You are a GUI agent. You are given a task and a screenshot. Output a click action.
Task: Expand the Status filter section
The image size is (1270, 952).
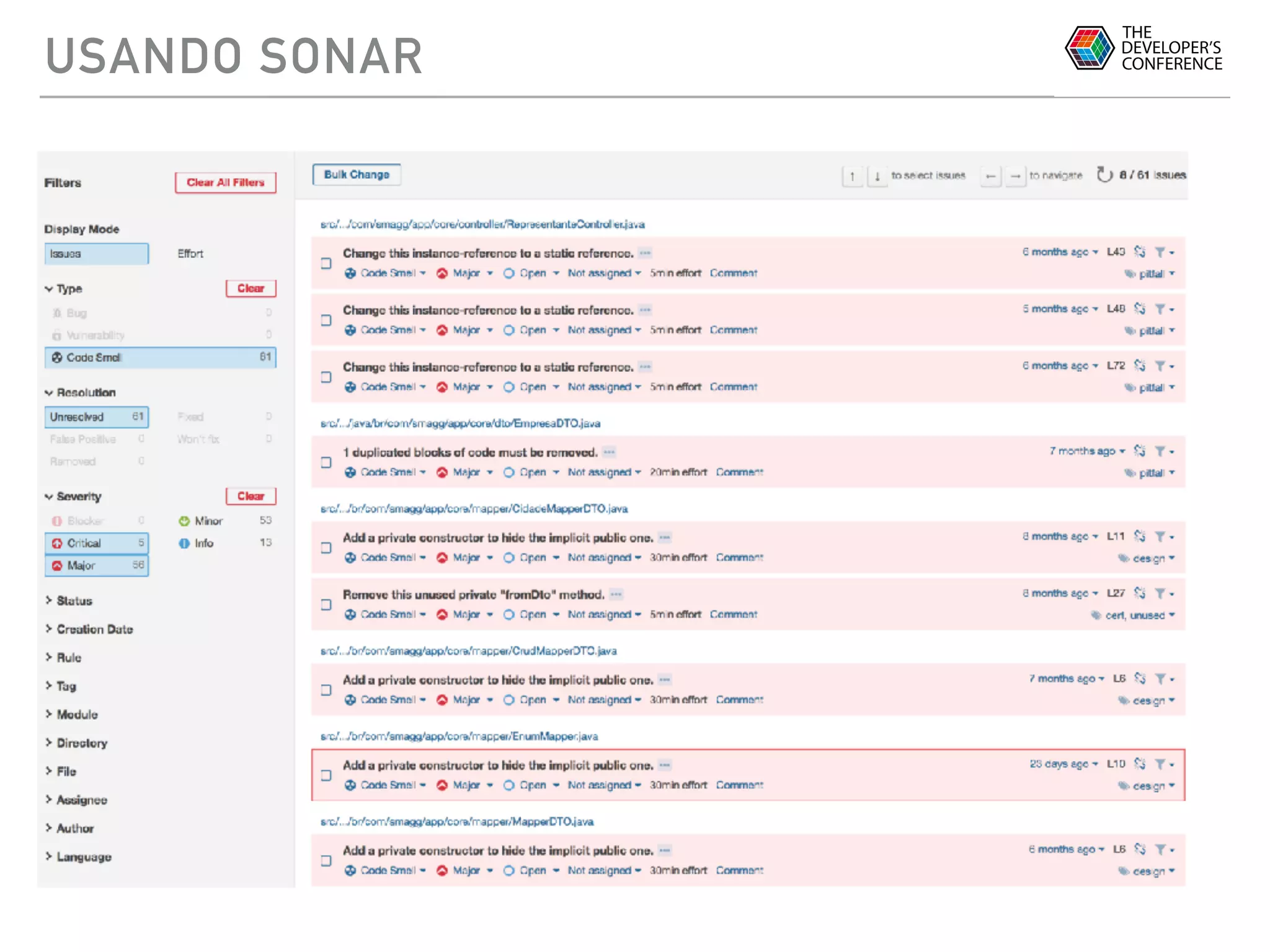(68, 601)
